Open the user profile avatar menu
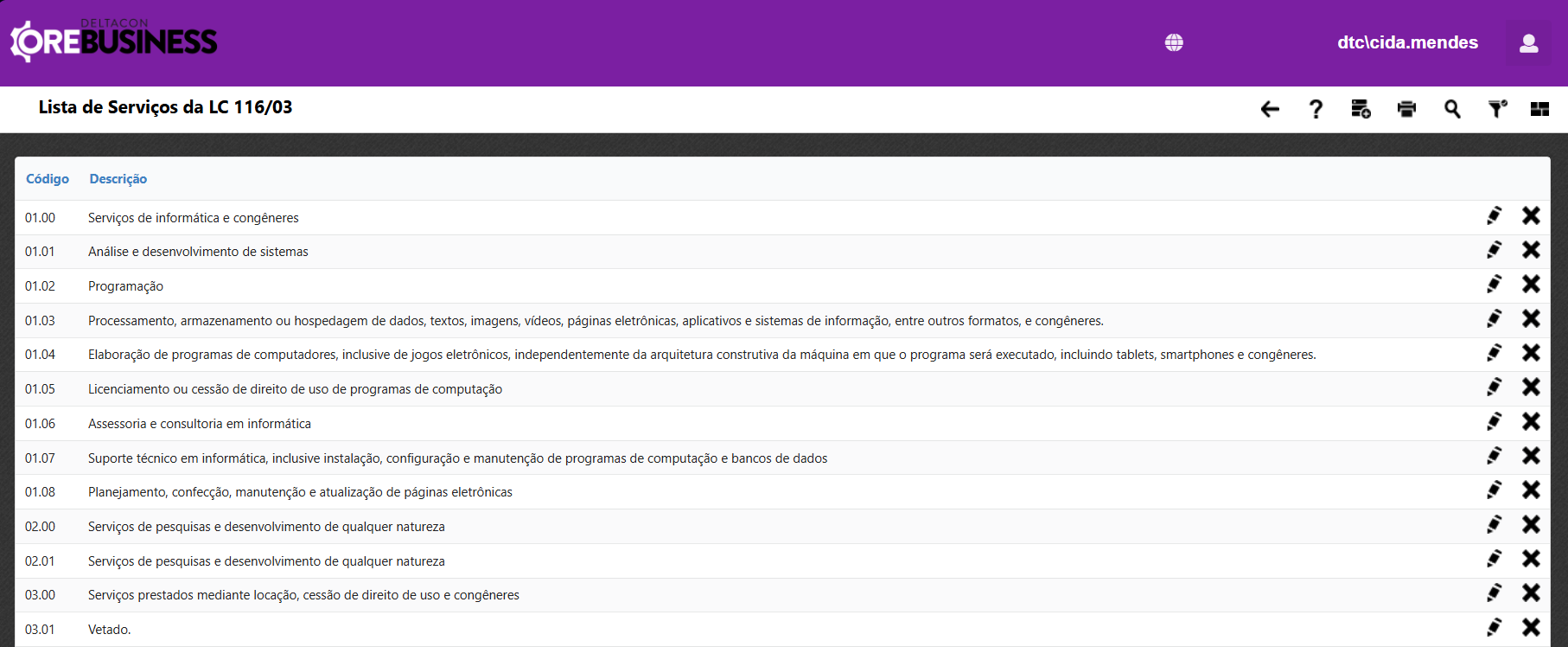1568x647 pixels. coord(1528,43)
